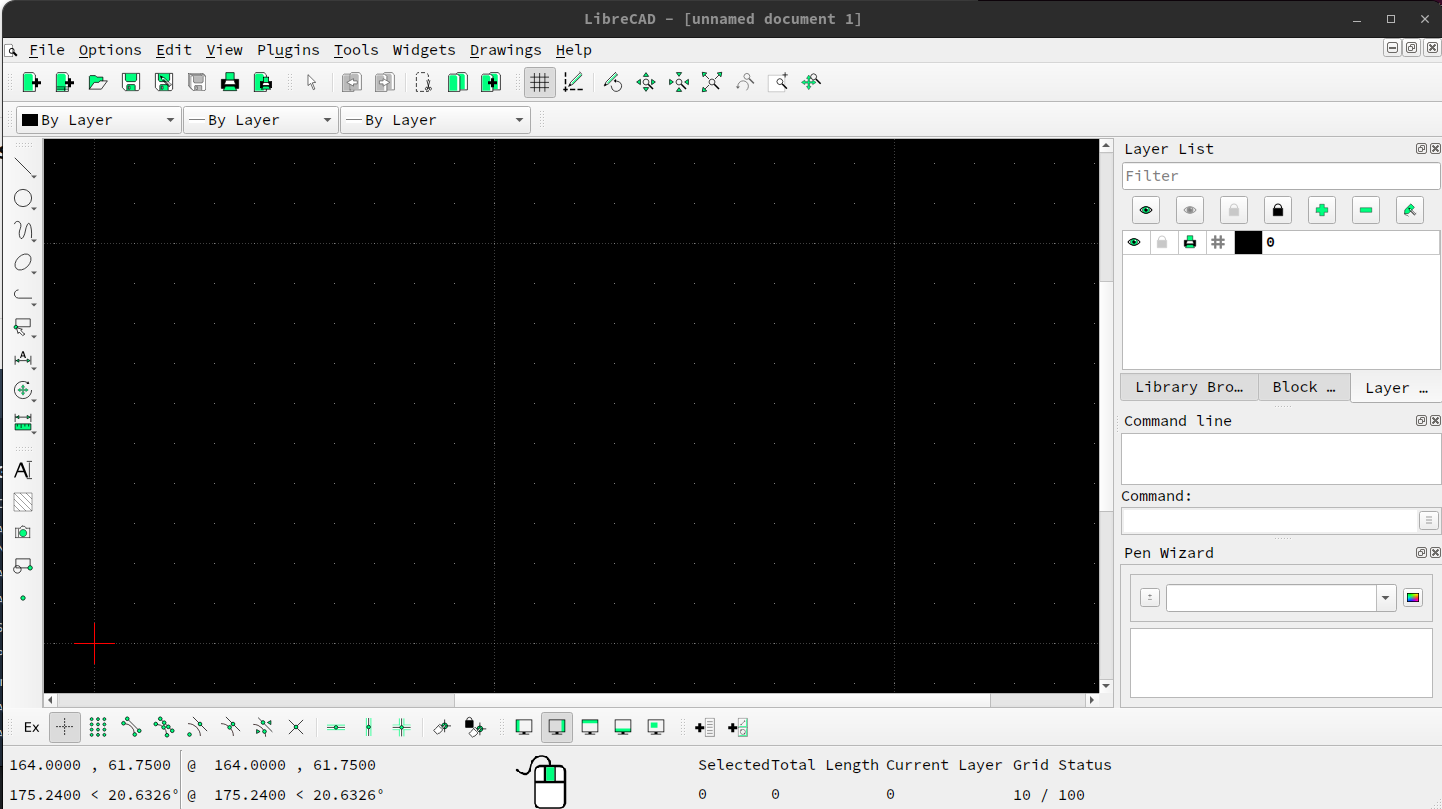Image resolution: width=1442 pixels, height=809 pixels.
Task: Print the drawing with the printer icon
Action: pyautogui.click(x=230, y=82)
